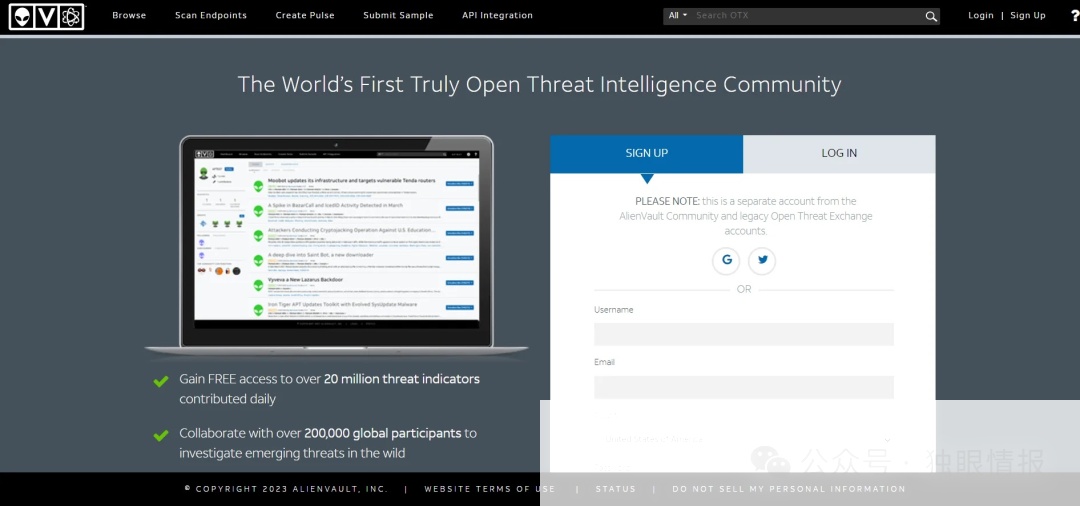Open the All search filter dropdown
Image resolution: width=1080 pixels, height=506 pixels.
(678, 15)
